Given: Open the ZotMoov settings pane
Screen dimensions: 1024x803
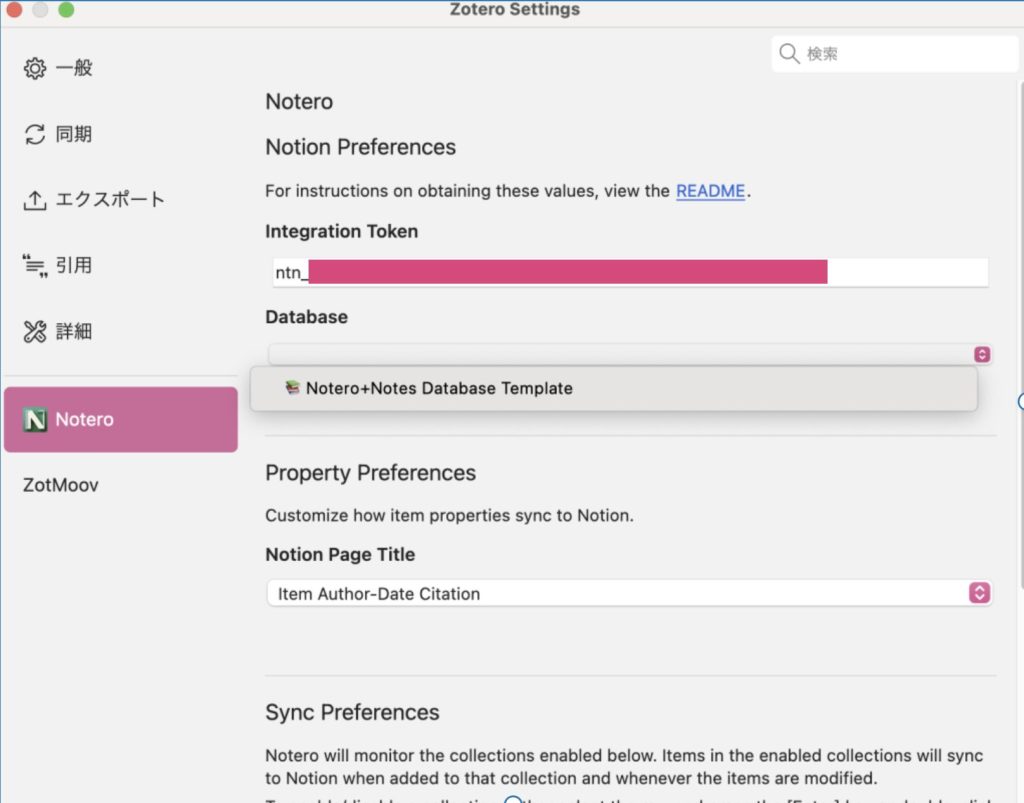Looking at the screenshot, I should (x=61, y=485).
